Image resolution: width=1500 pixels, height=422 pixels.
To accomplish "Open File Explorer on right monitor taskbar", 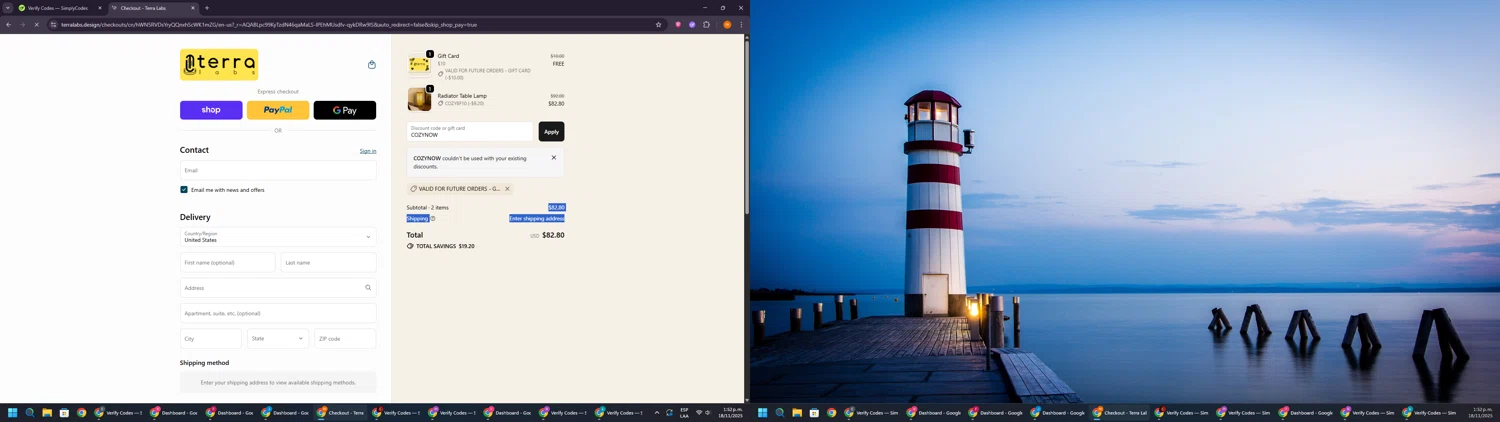I will click(797, 412).
